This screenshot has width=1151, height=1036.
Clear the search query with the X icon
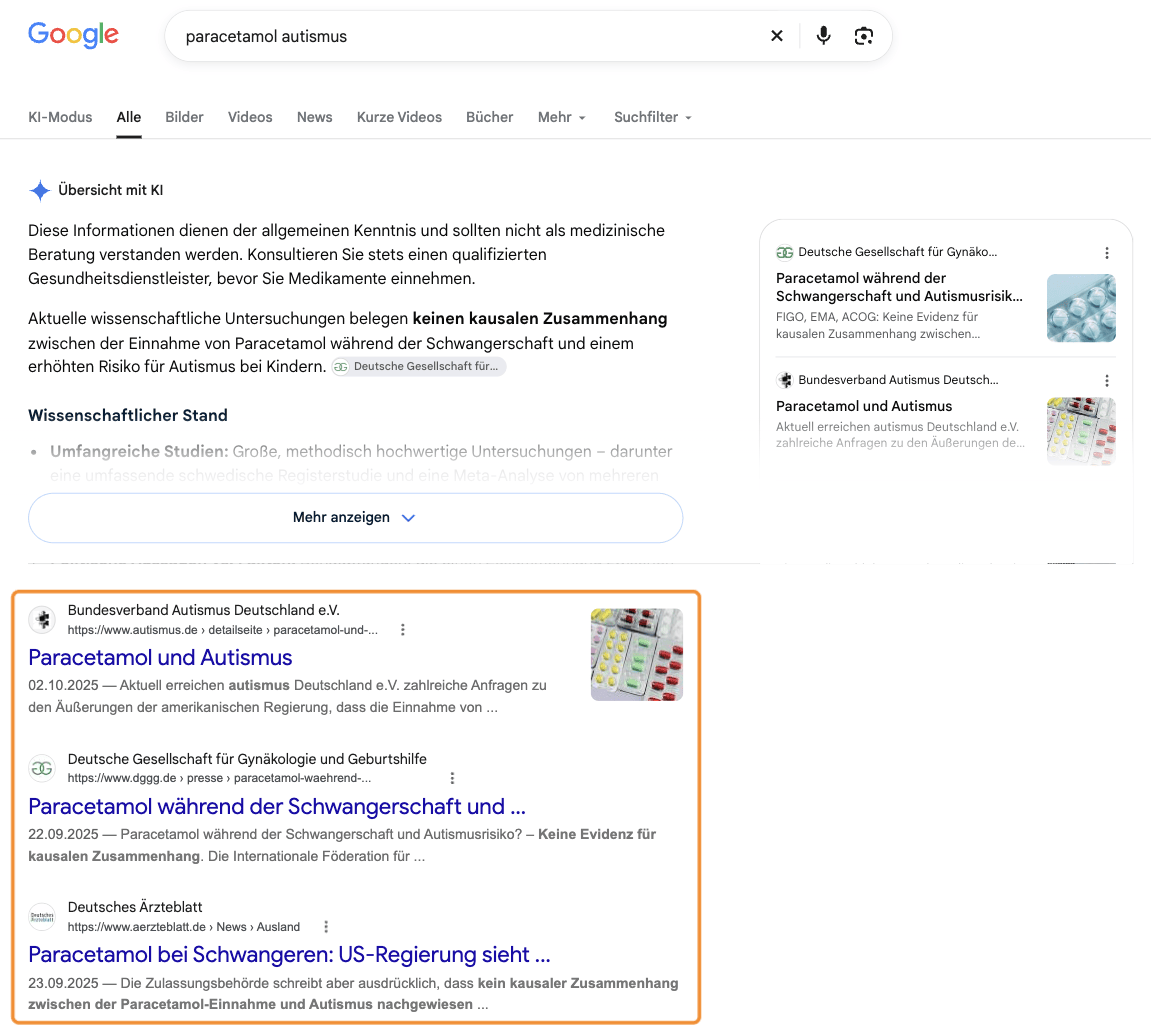pyautogui.click(x=777, y=36)
